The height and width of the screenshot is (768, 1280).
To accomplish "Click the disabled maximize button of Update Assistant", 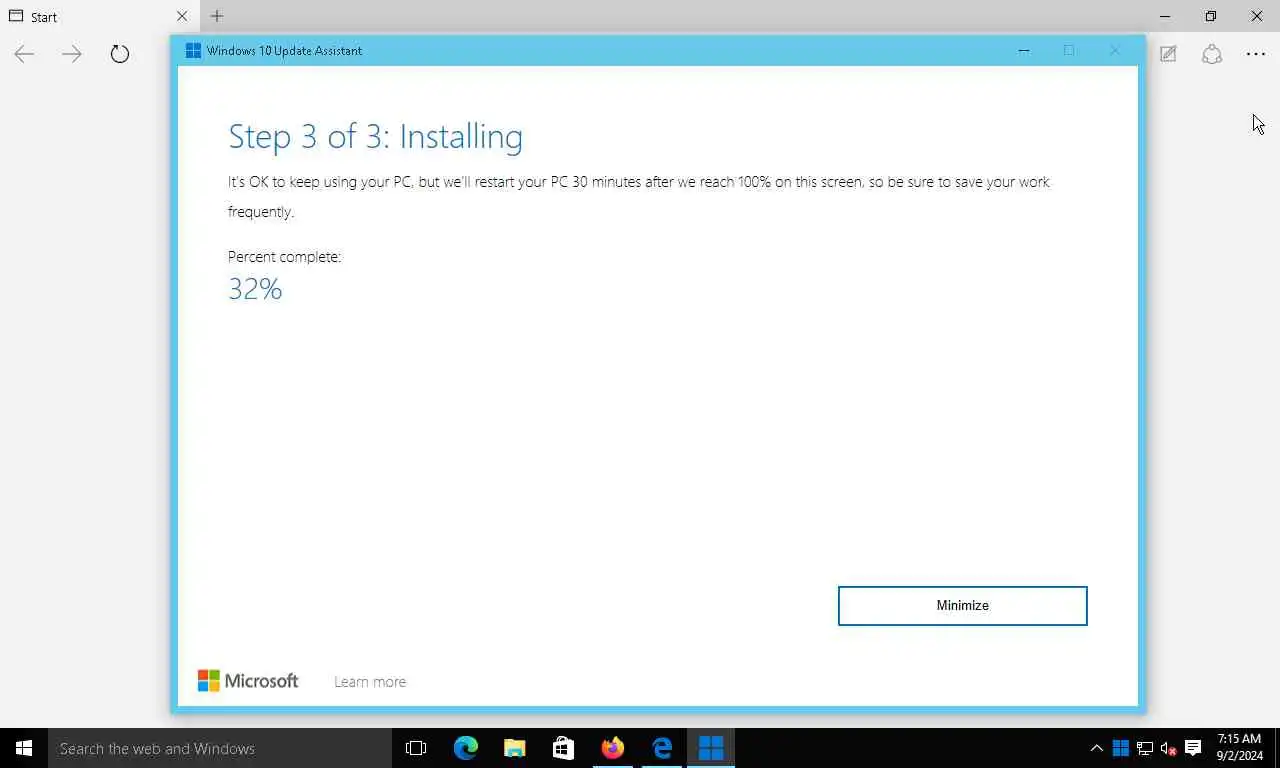I will 1069,51.
